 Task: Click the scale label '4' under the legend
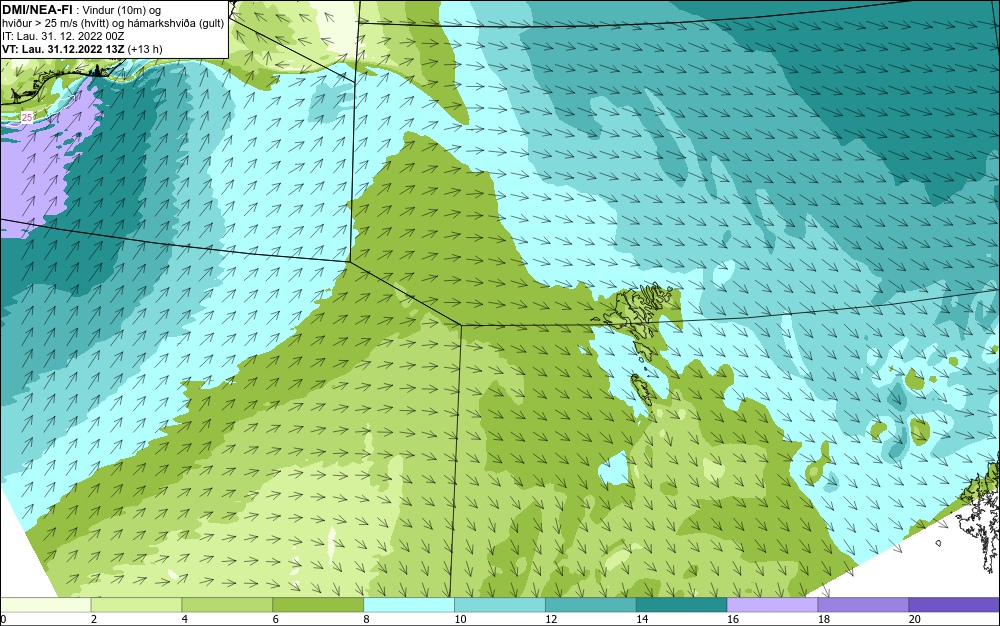pos(184,619)
